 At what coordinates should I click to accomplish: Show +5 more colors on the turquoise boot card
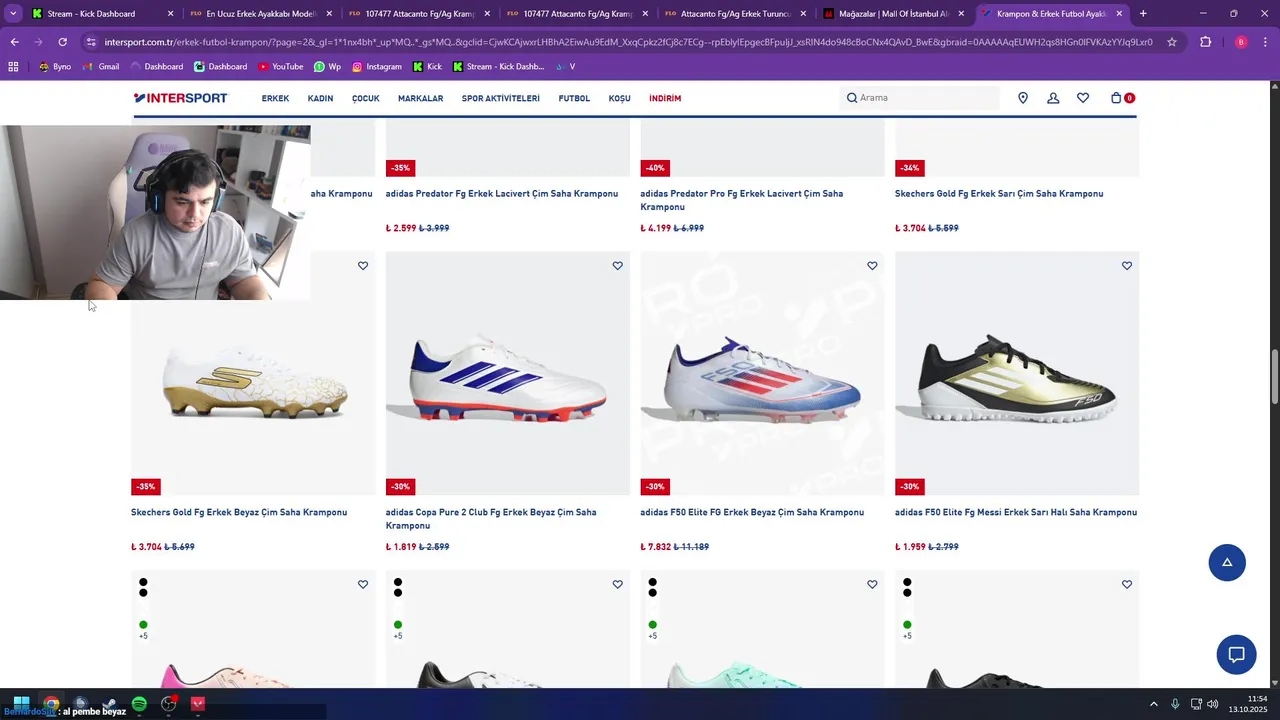click(652, 636)
